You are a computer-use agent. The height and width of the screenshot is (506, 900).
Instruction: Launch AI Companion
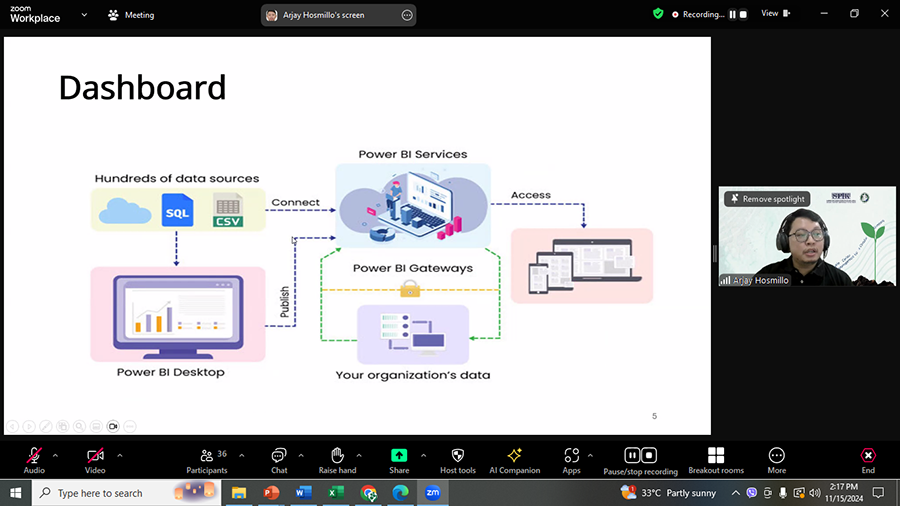[514, 461]
